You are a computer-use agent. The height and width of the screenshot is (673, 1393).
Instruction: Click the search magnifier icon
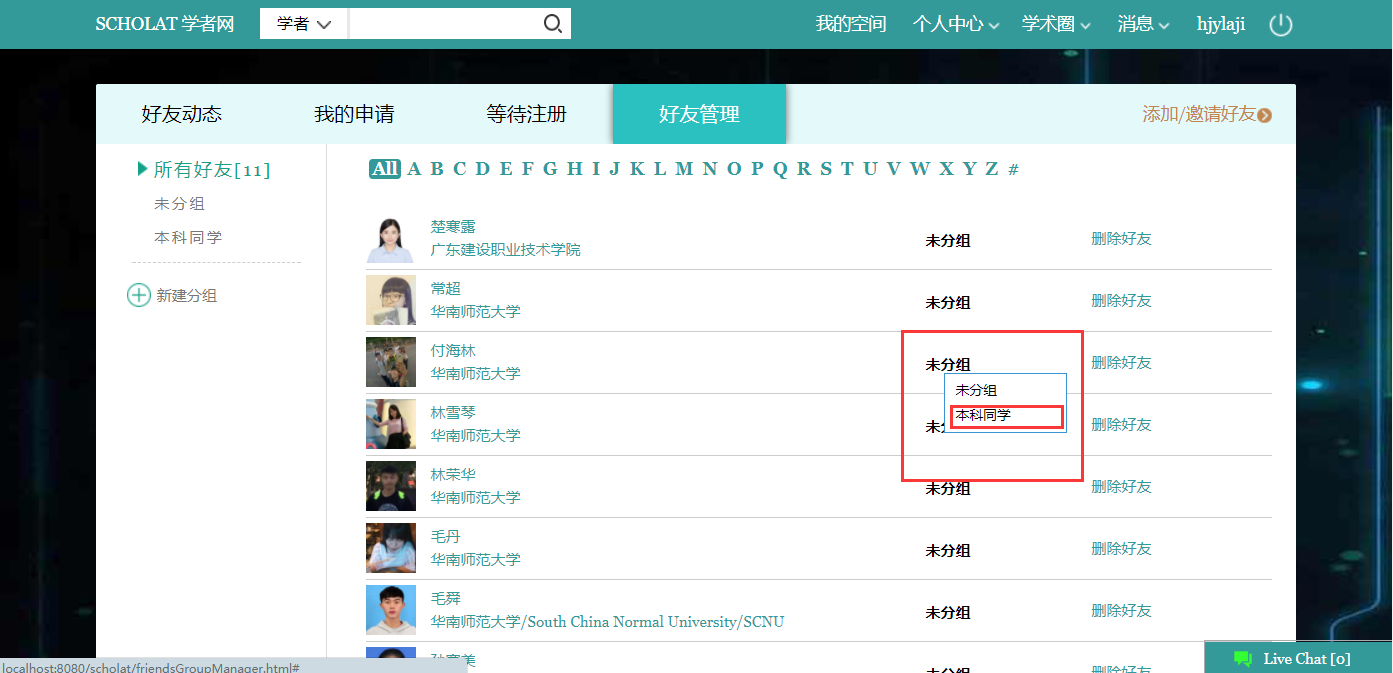click(x=552, y=24)
